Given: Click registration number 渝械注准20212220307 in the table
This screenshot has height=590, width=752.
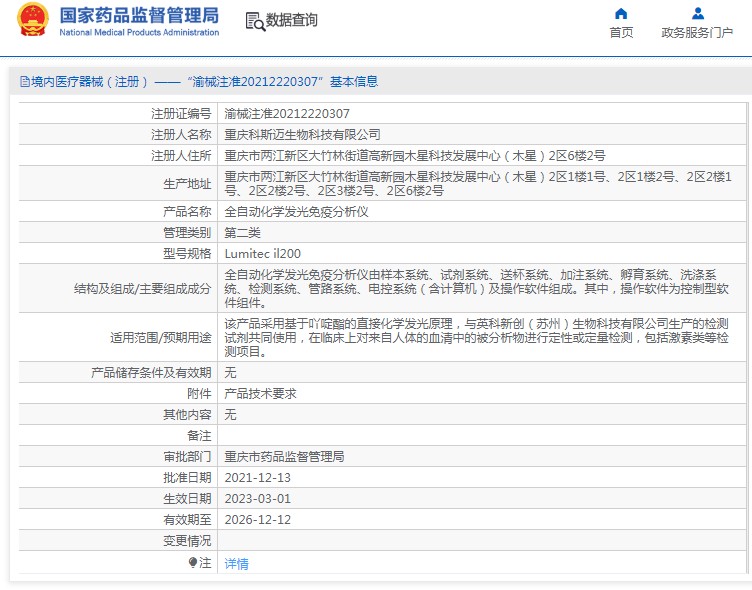Looking at the screenshot, I should pos(287,114).
